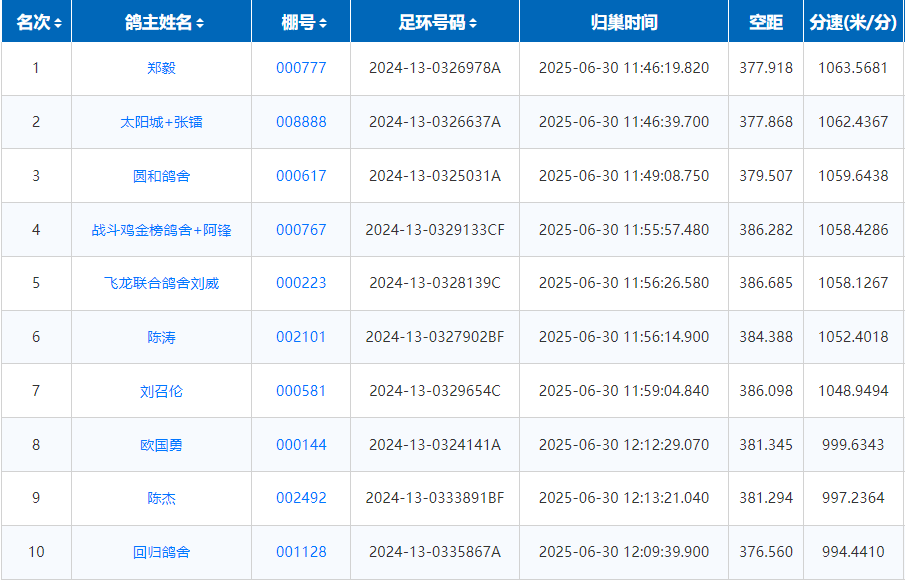Open loft number 000777 link
This screenshot has height=580, width=905.
[x=301, y=68]
